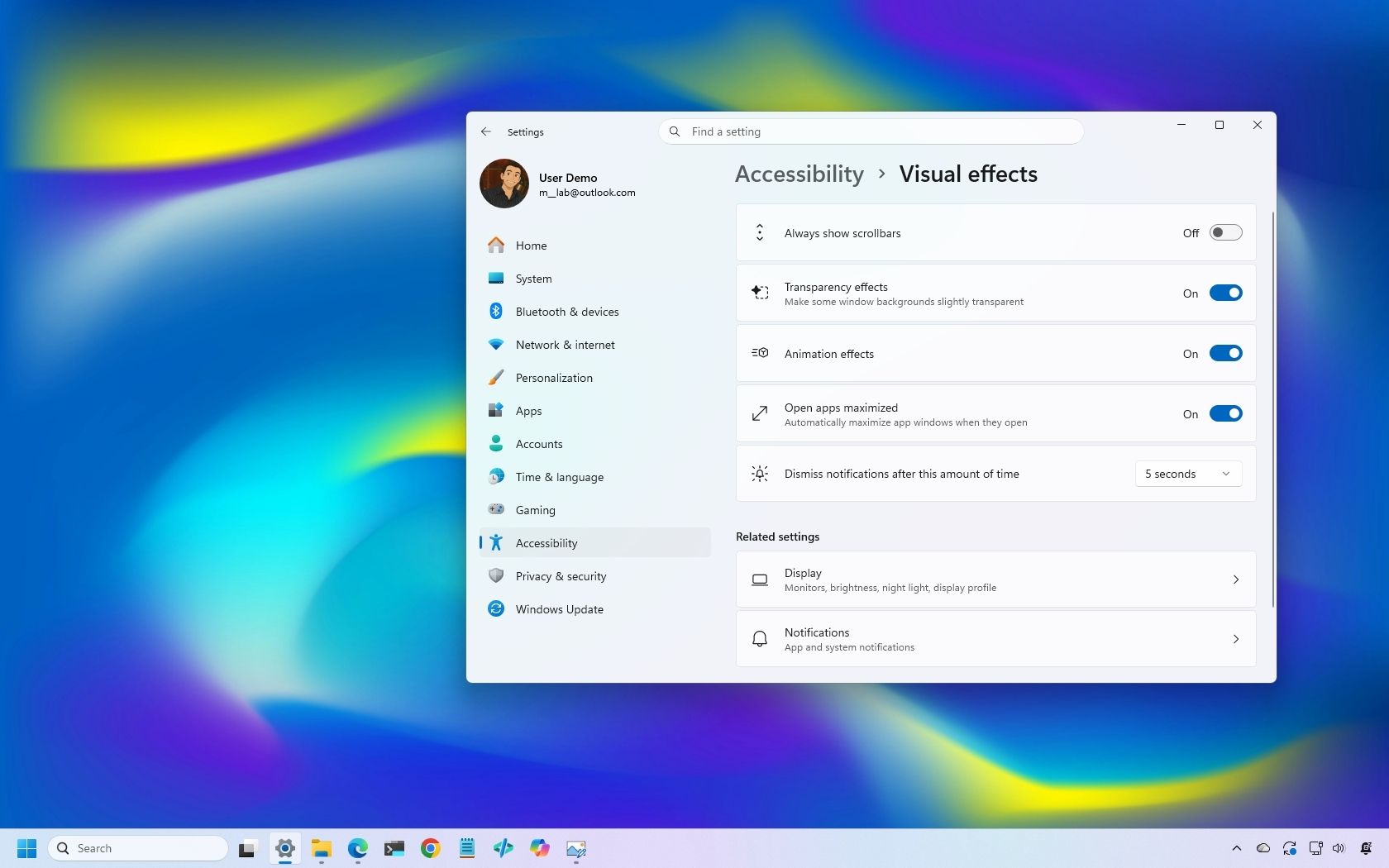Click the taskbar Search box
This screenshot has height=868, width=1389.
[138, 848]
